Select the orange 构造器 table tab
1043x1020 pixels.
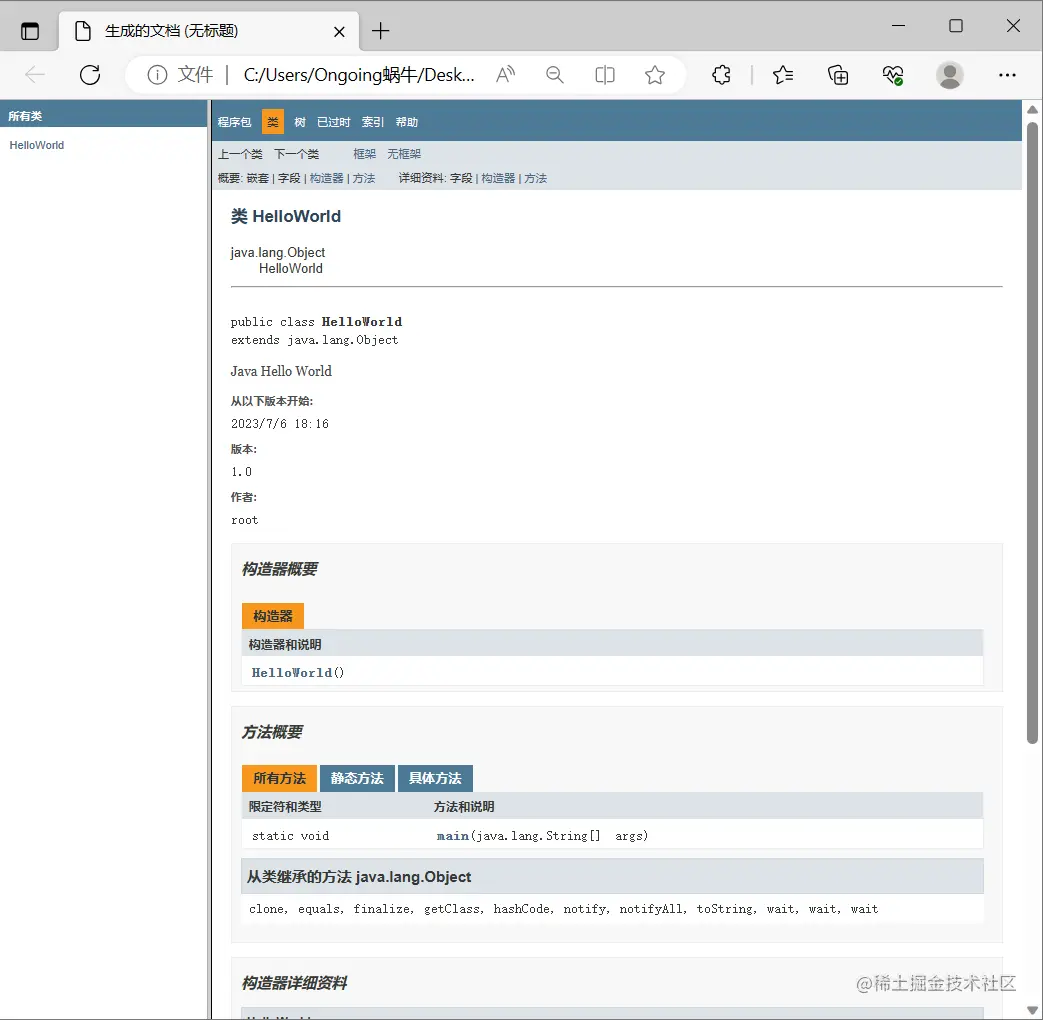pos(273,615)
